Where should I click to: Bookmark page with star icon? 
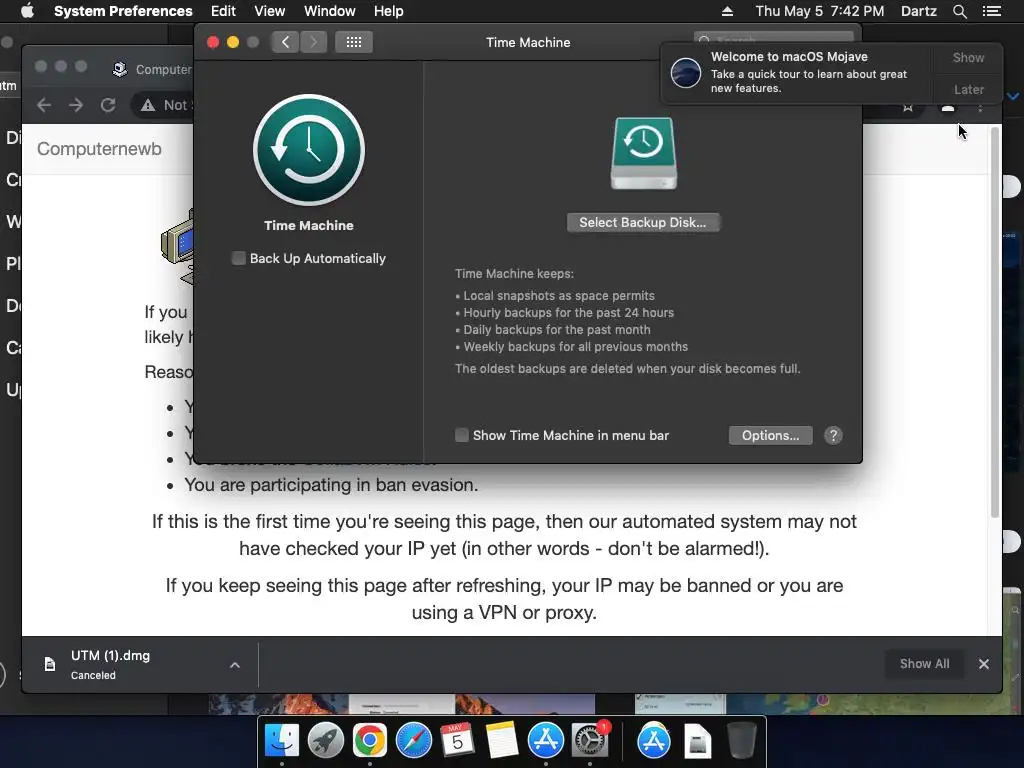(908, 108)
